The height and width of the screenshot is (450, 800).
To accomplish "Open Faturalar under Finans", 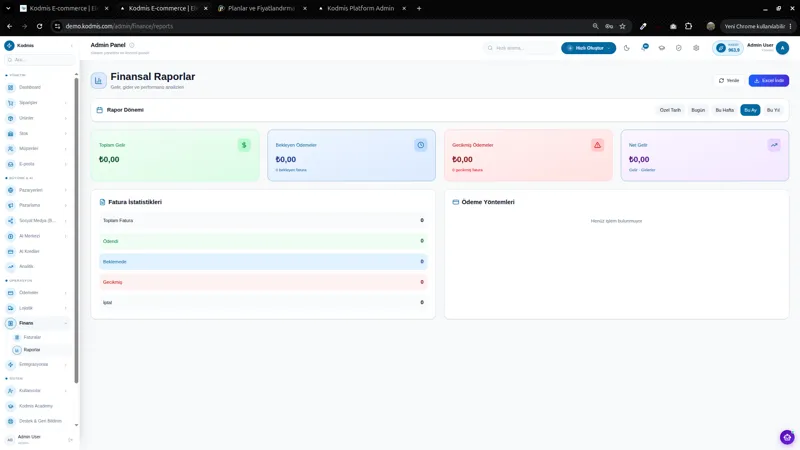I will pyautogui.click(x=32, y=337).
